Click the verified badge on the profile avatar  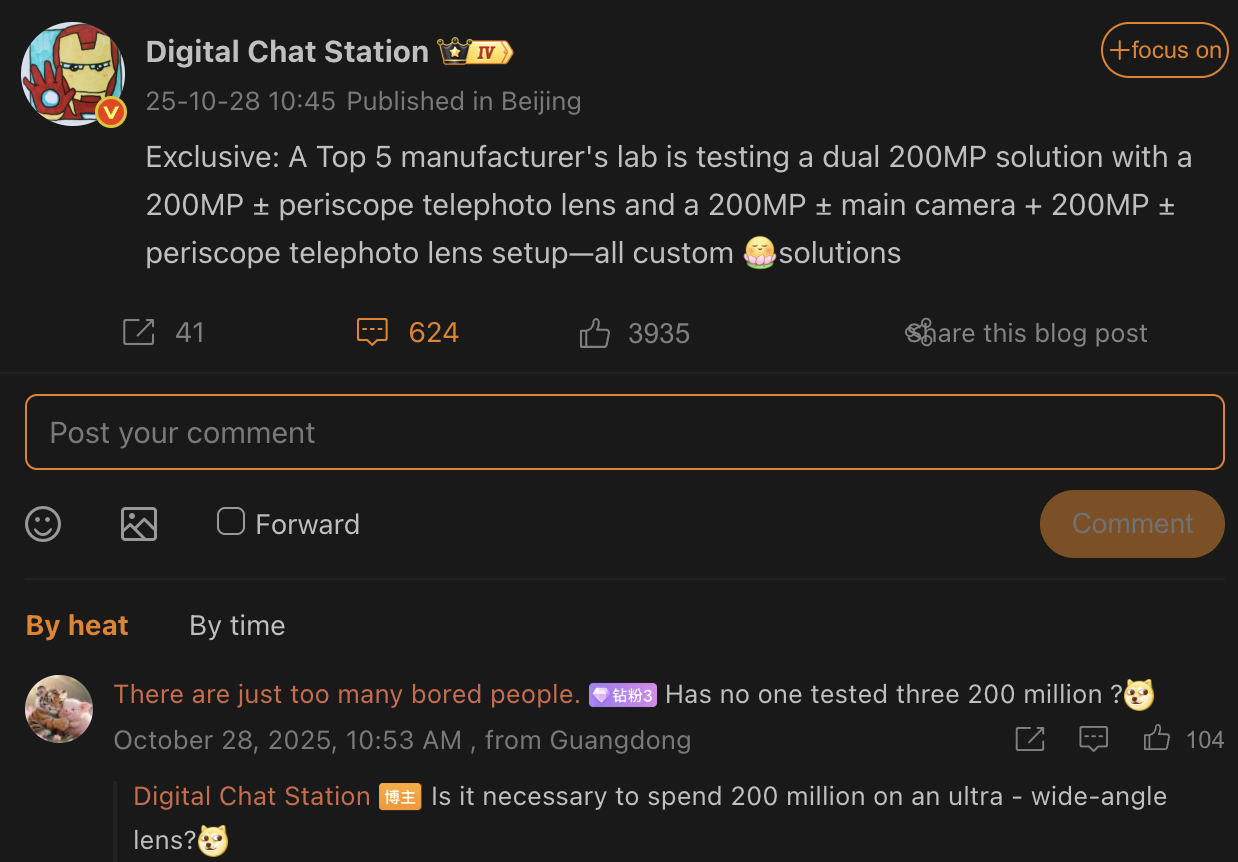pyautogui.click(x=110, y=113)
